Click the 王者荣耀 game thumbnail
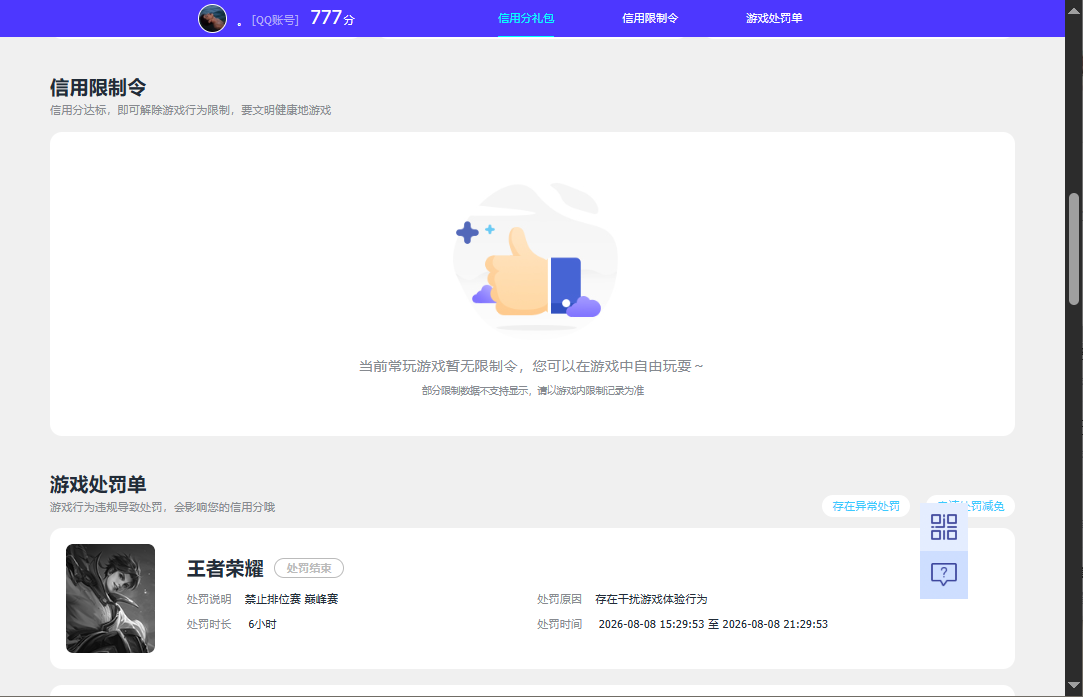The image size is (1083, 697). (x=111, y=598)
